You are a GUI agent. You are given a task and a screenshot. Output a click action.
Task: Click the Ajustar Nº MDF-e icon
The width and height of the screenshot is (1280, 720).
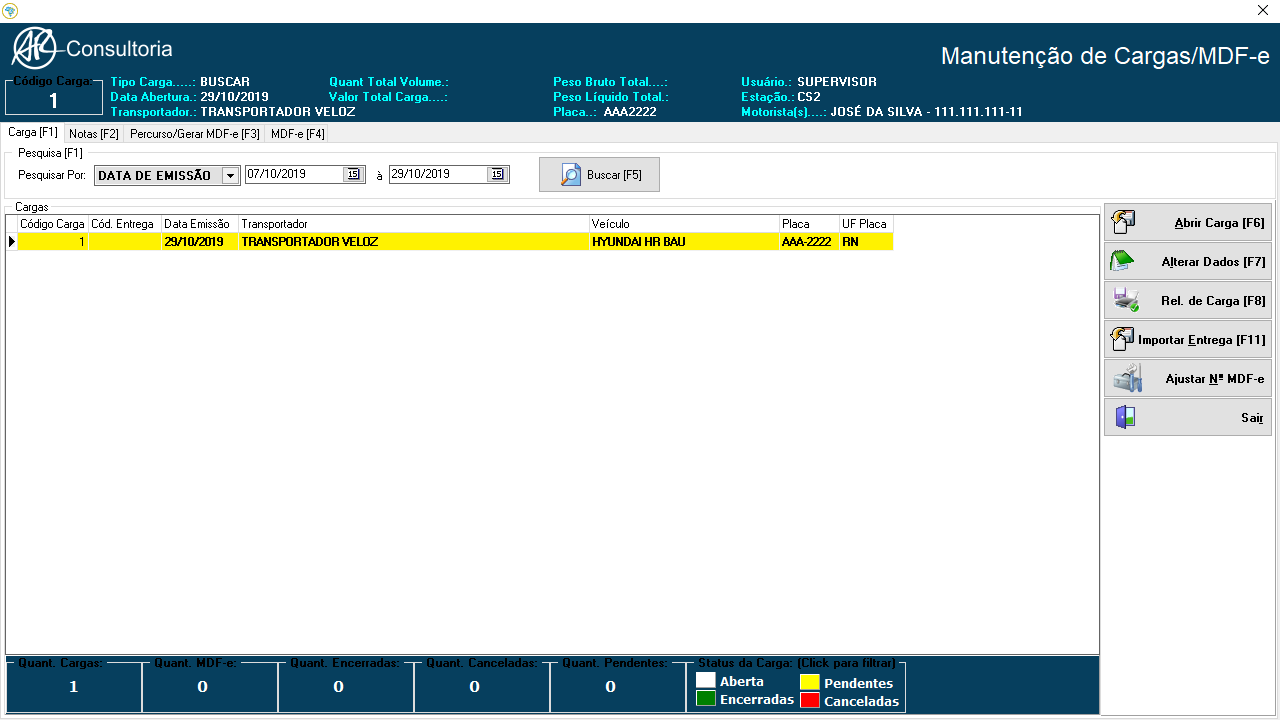[x=1129, y=378]
